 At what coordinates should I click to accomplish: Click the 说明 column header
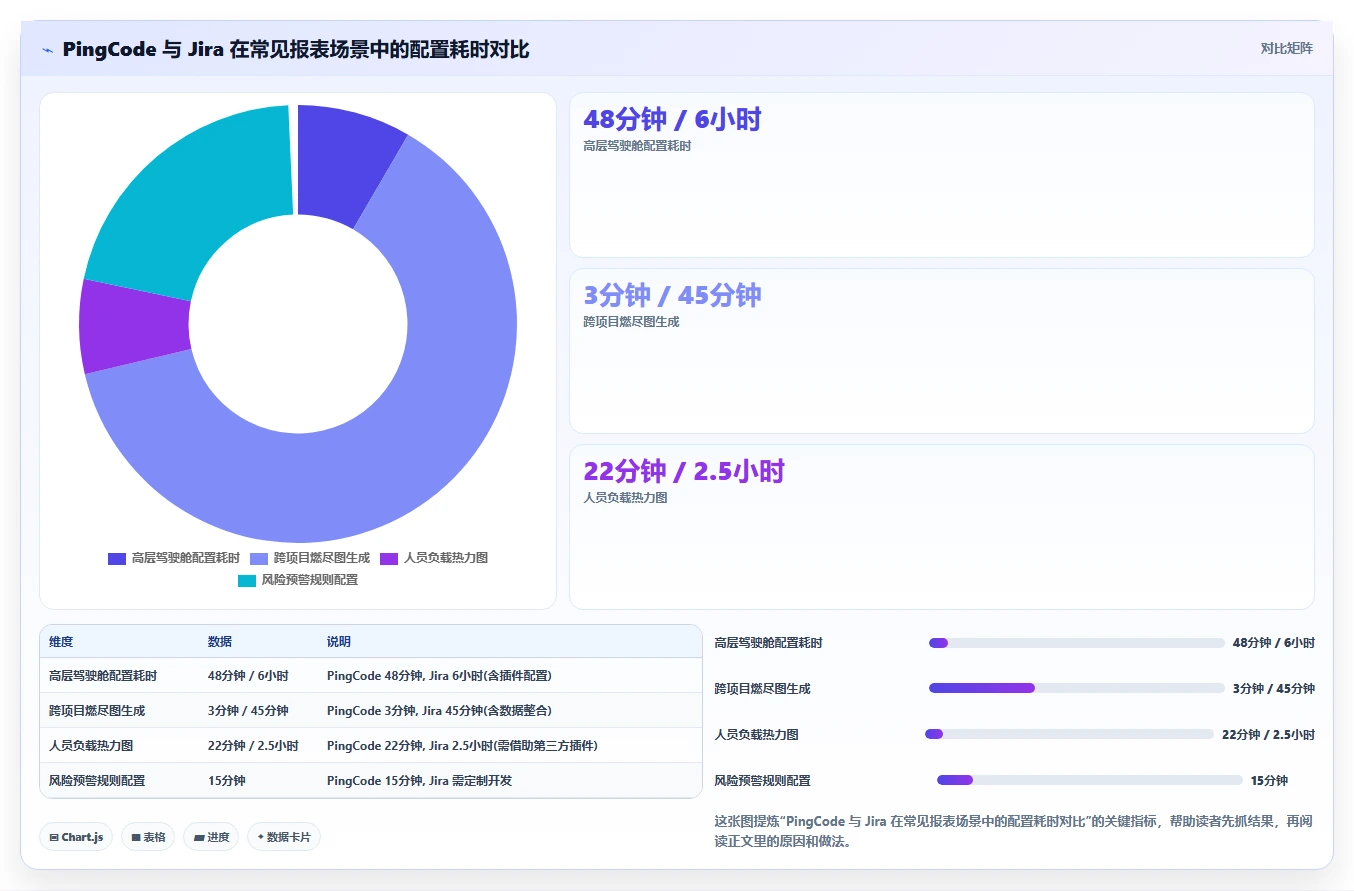click(339, 642)
